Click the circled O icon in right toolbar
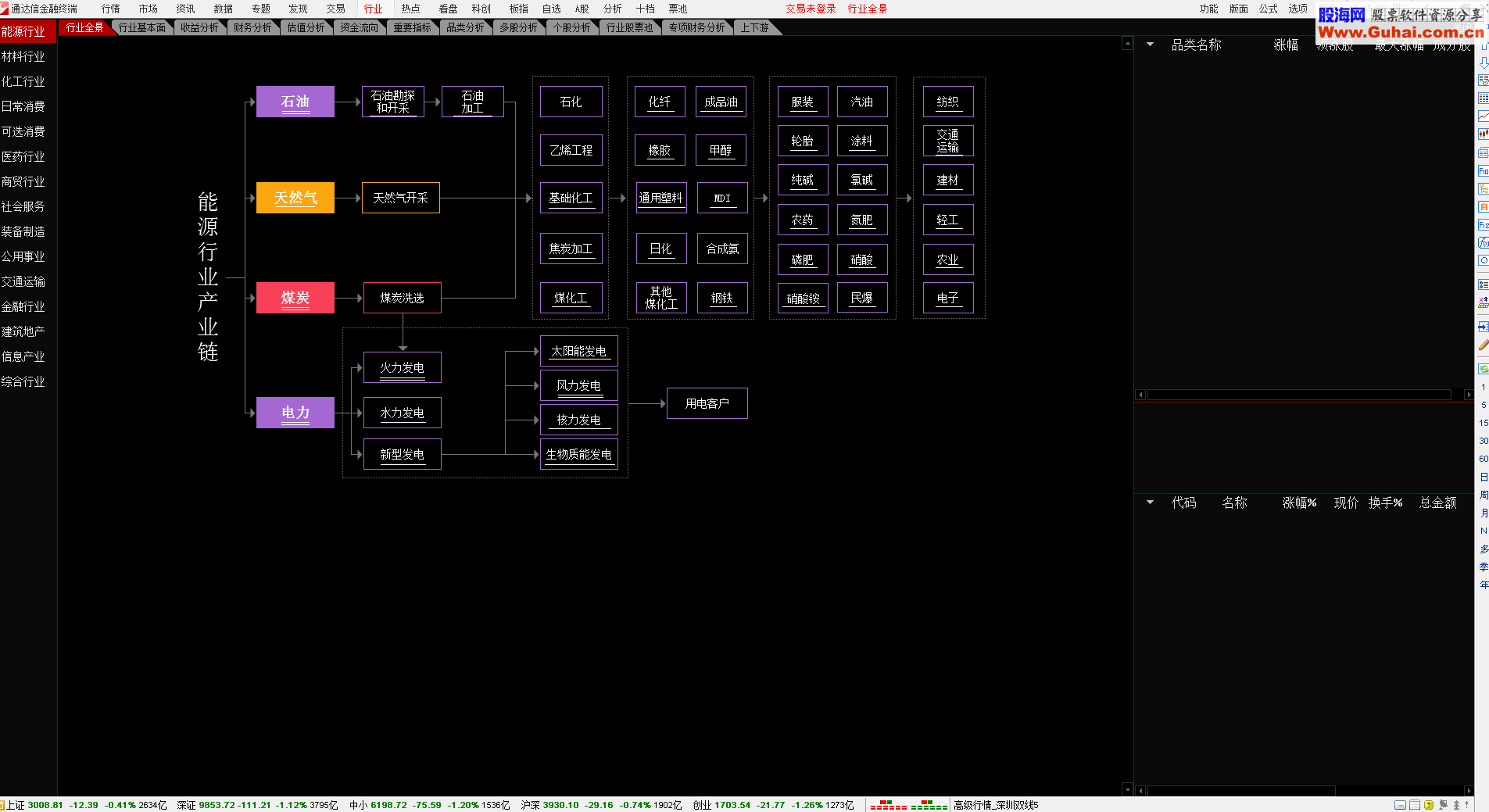 click(1483, 260)
